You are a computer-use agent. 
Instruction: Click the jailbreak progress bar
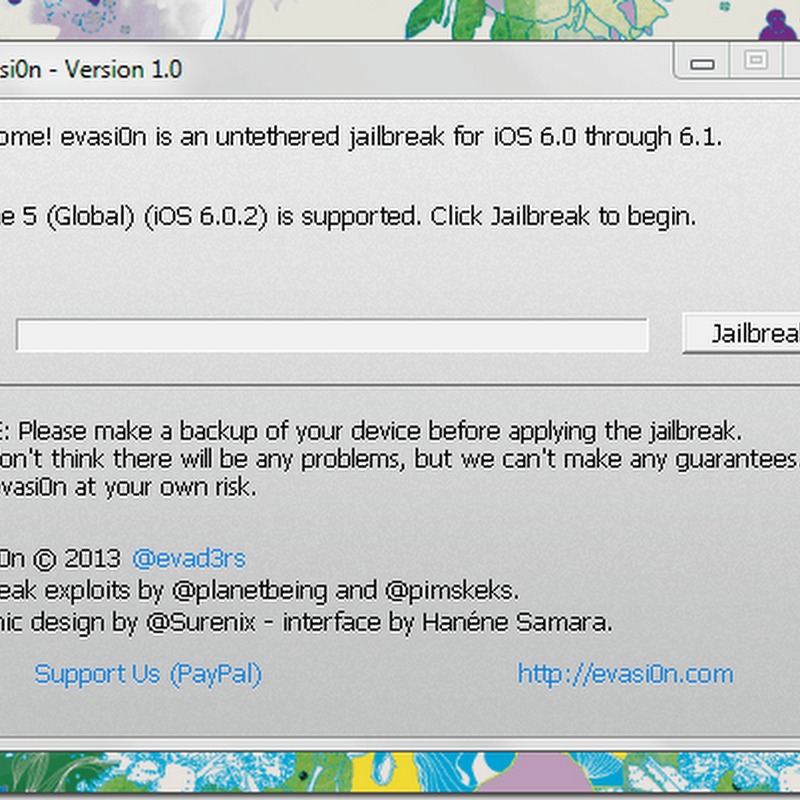(332, 335)
